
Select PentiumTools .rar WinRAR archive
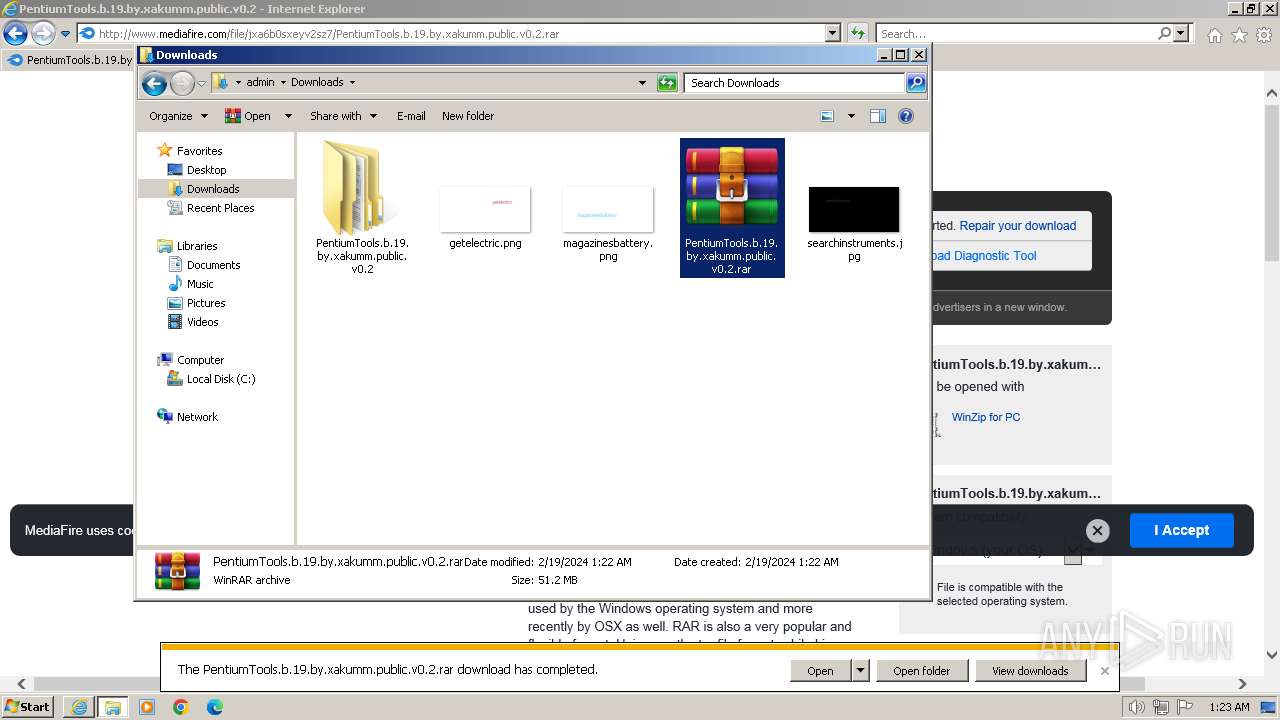pos(732,208)
